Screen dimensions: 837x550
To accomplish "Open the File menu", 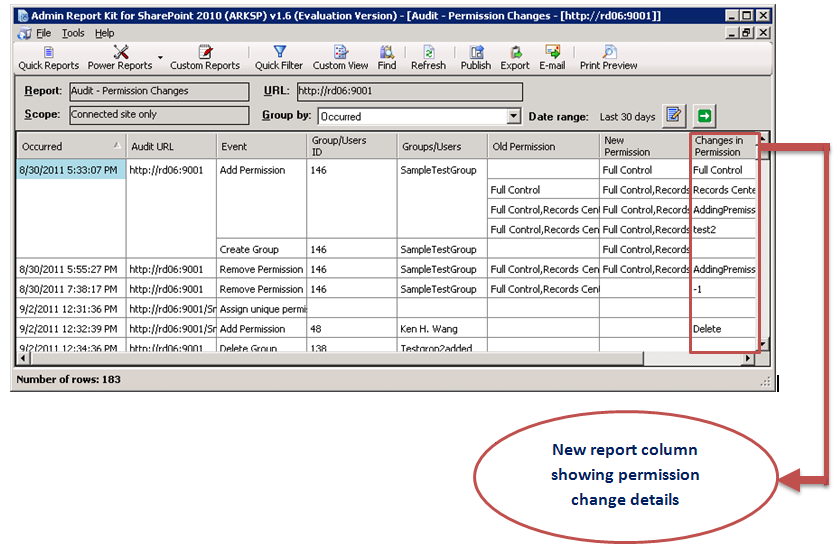I will point(44,33).
